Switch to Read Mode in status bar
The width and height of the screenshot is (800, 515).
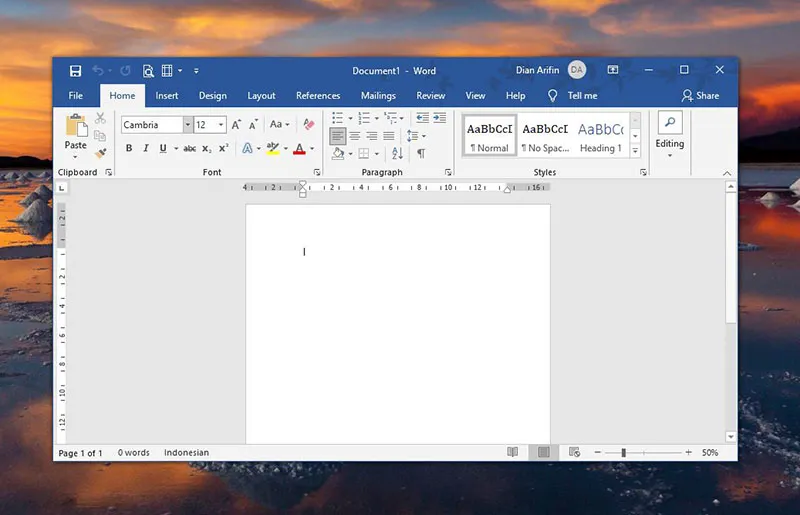tap(513, 453)
